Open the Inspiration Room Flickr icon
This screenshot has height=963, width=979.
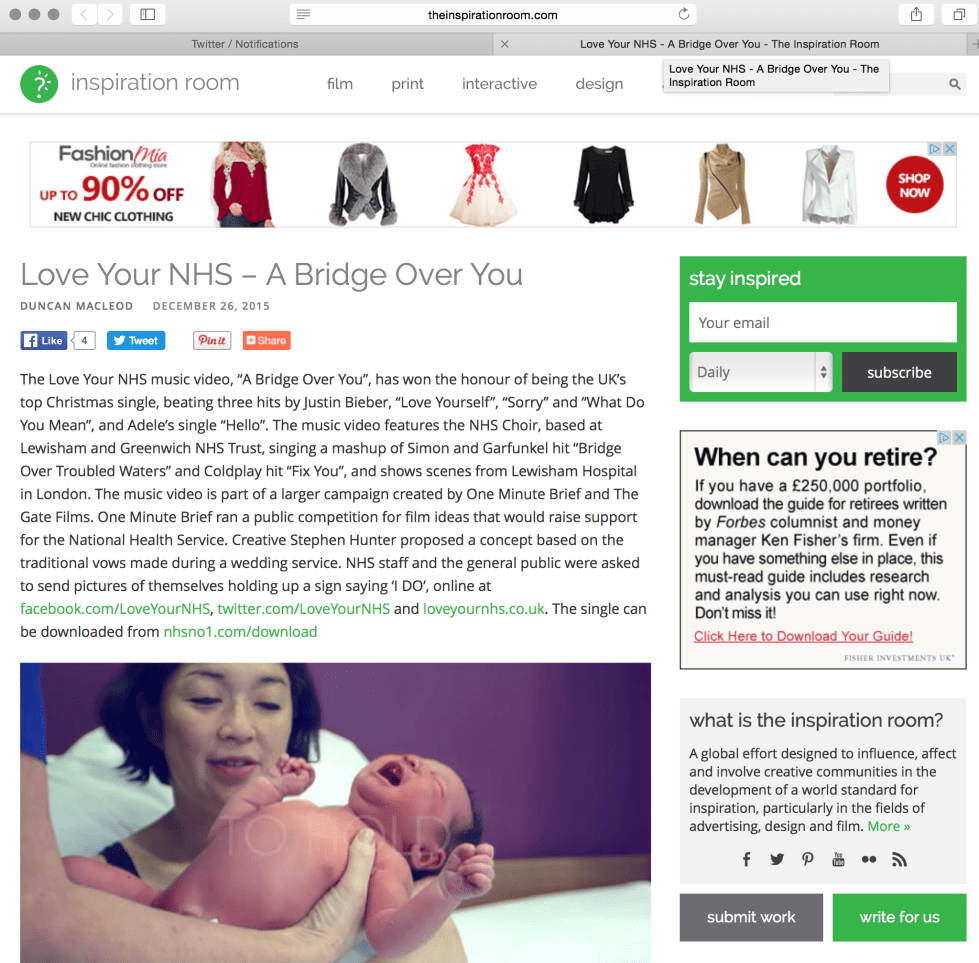(x=868, y=860)
